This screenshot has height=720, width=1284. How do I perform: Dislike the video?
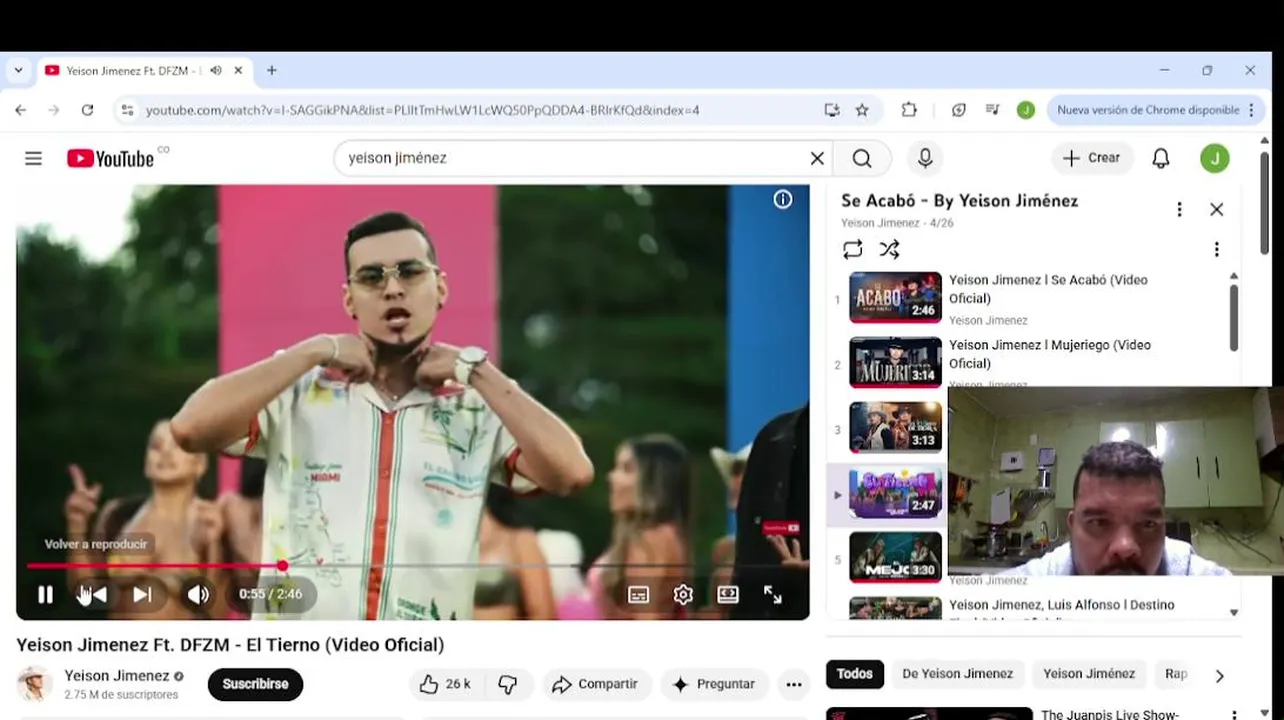(508, 684)
